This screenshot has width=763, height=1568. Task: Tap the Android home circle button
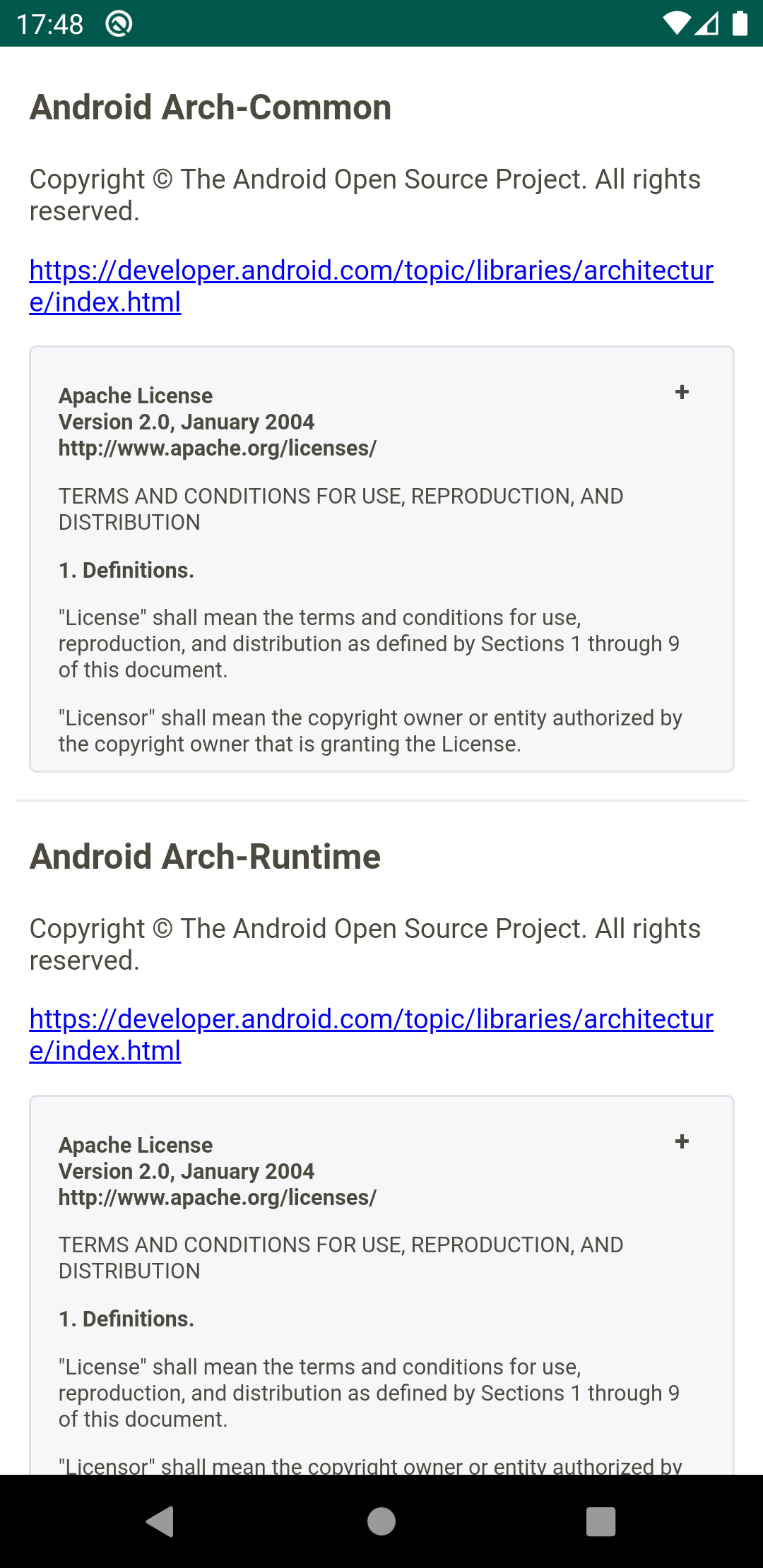tap(381, 1521)
